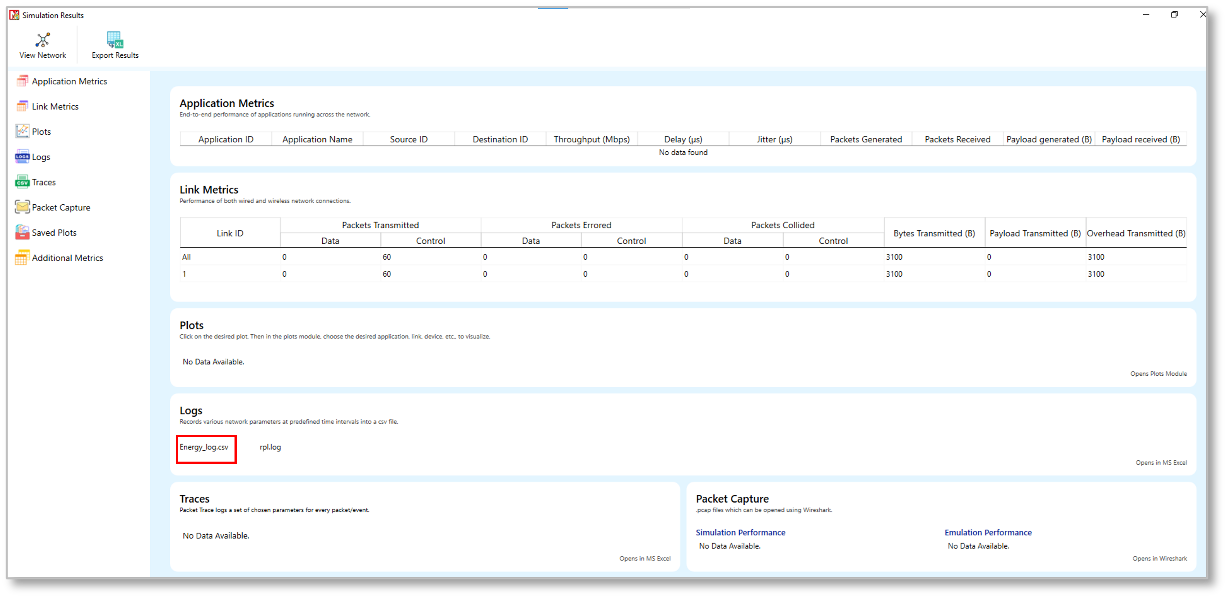The image size is (1227, 598).
Task: Click the Opens Plots Module link
Action: coord(1158,373)
